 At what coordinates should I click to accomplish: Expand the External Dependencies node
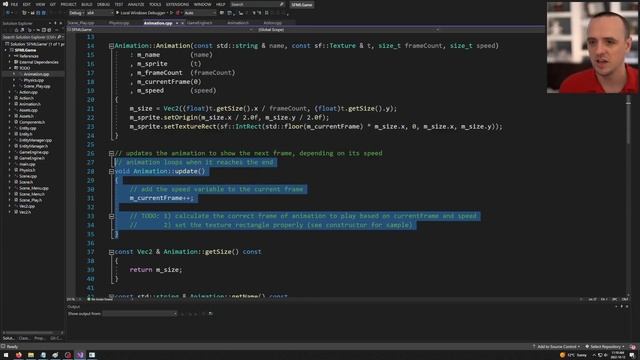pyautogui.click(x=10, y=62)
